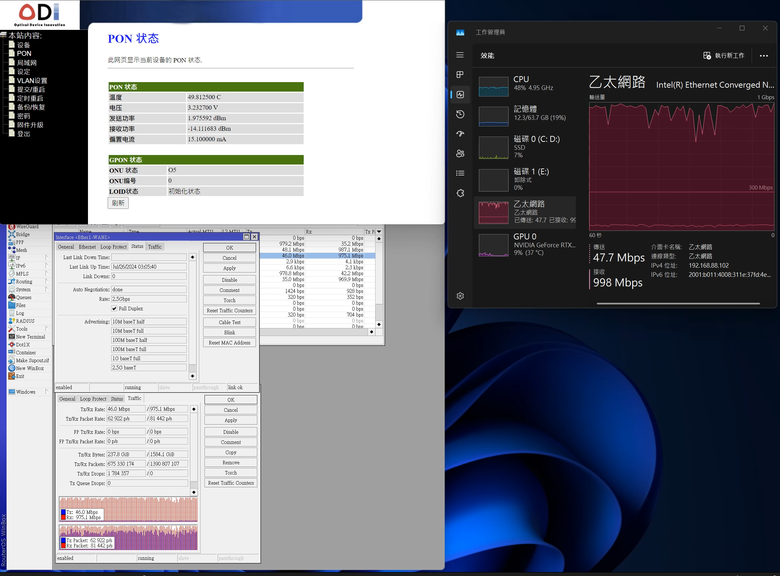Select 磁碟 1 (E:) performance item
780x576 pixels.
click(526, 180)
